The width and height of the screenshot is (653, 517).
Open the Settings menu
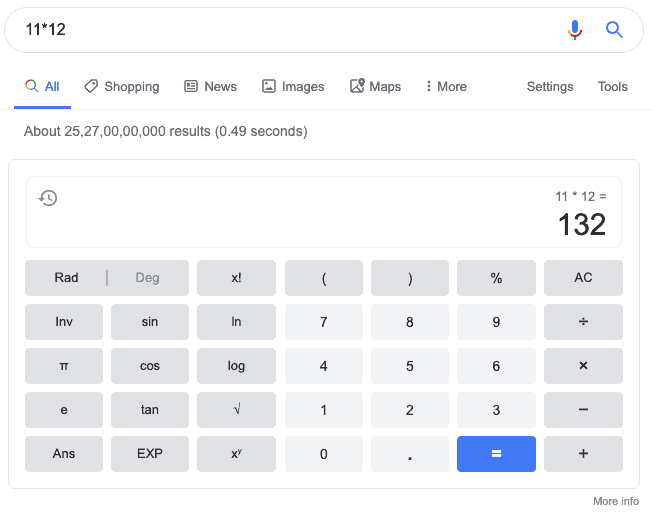[550, 86]
